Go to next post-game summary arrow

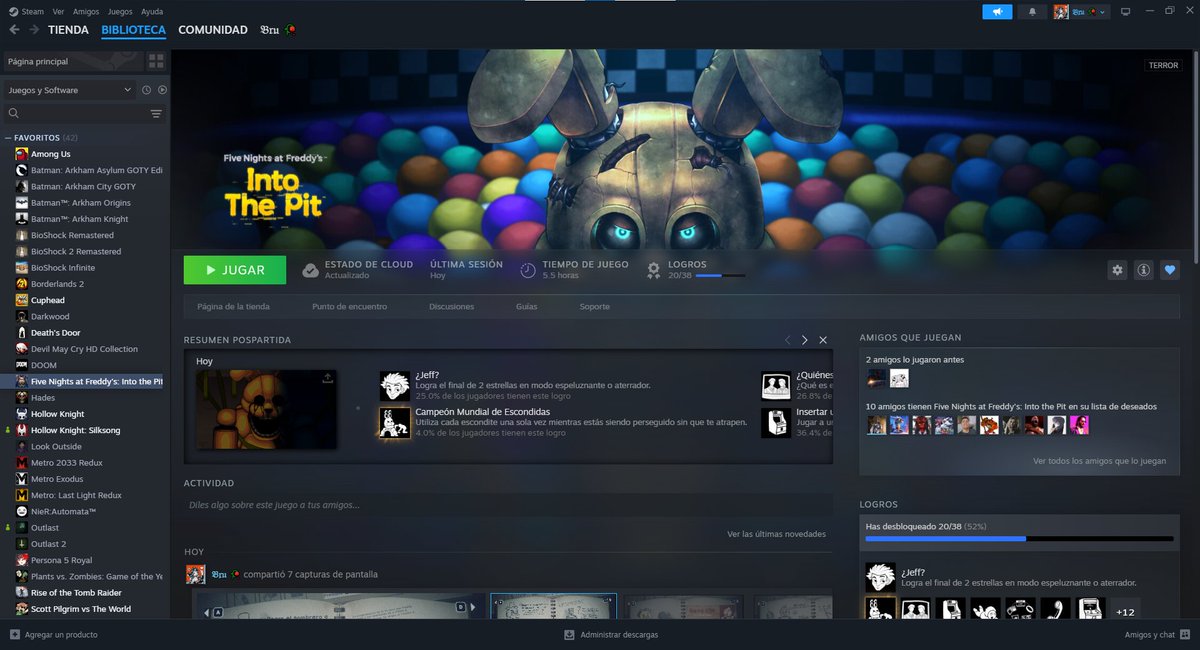coord(805,340)
